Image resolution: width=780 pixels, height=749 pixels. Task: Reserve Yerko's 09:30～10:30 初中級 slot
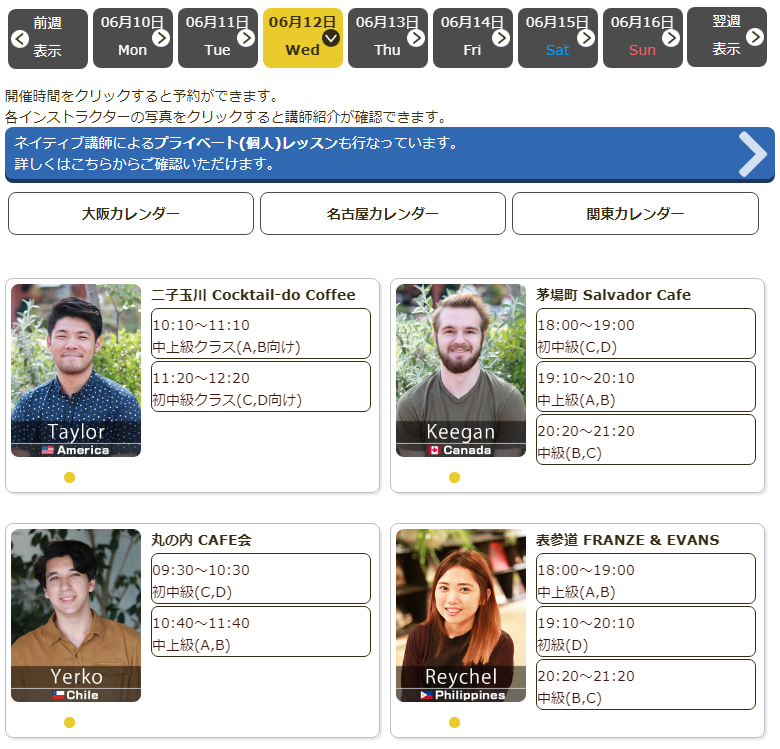(x=261, y=579)
